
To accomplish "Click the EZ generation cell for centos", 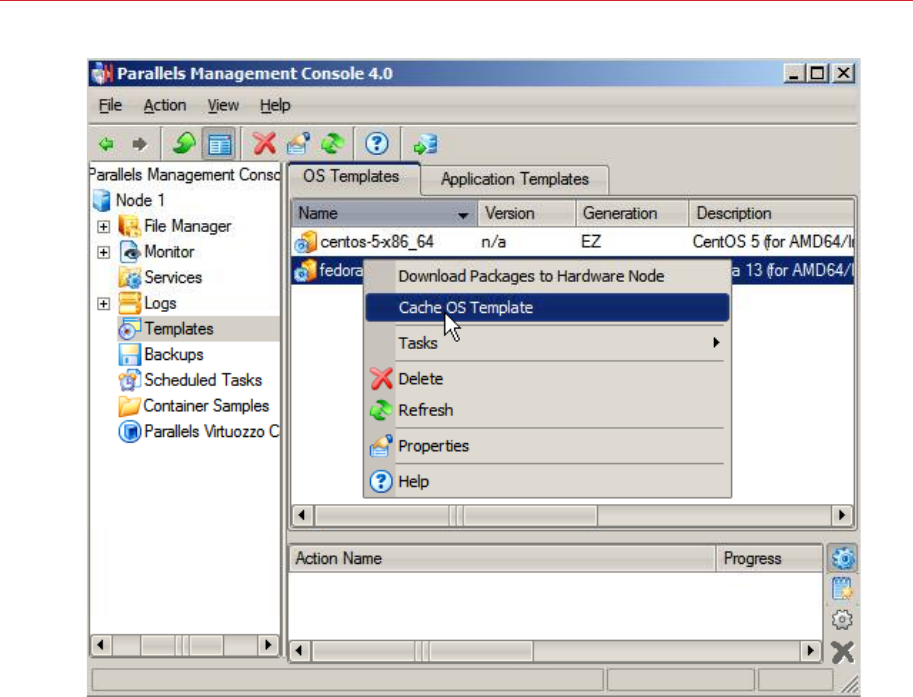I will click(591, 242).
